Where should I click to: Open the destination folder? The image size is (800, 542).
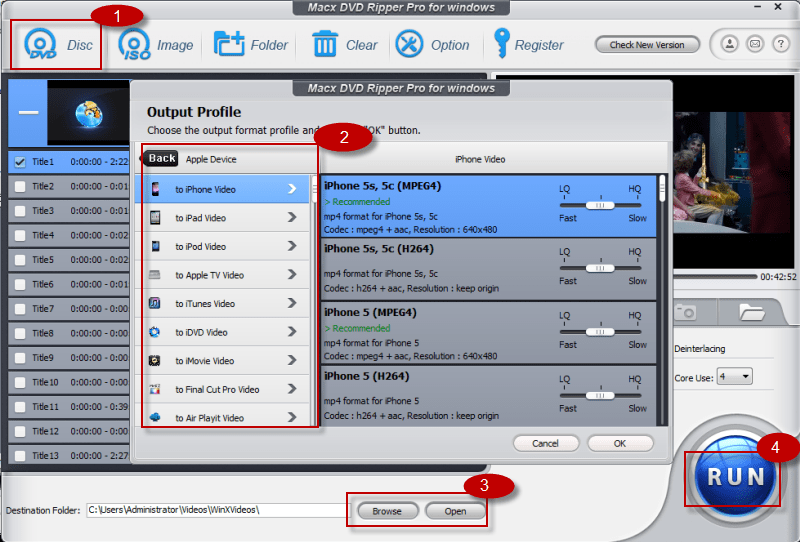[x=455, y=511]
